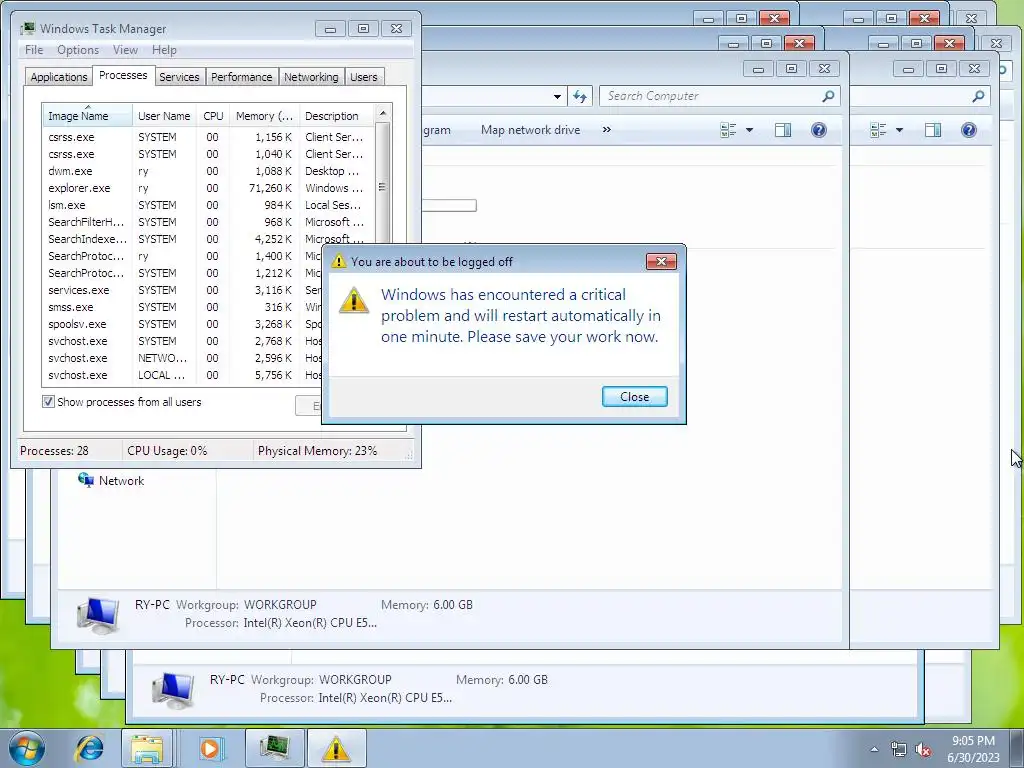The width and height of the screenshot is (1024, 768).
Task: Click the warning icon in dialog title bar
Action: [x=338, y=261]
